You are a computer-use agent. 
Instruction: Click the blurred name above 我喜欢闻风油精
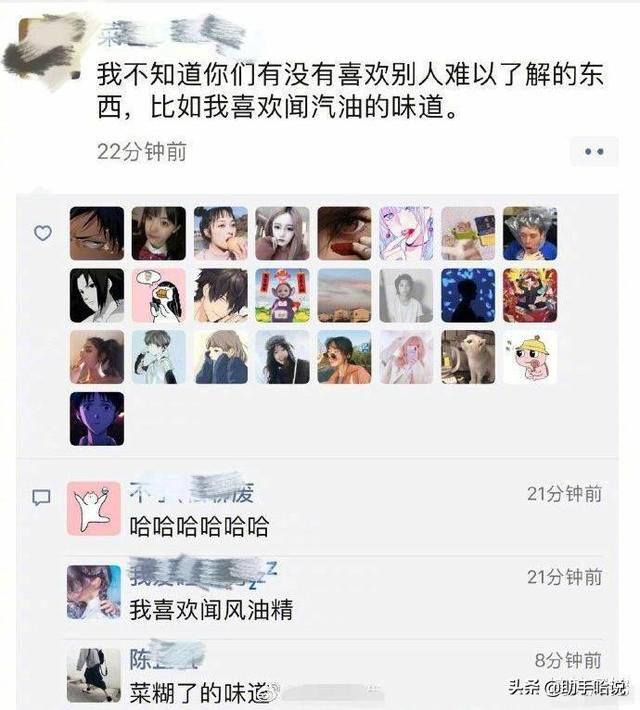click(203, 575)
